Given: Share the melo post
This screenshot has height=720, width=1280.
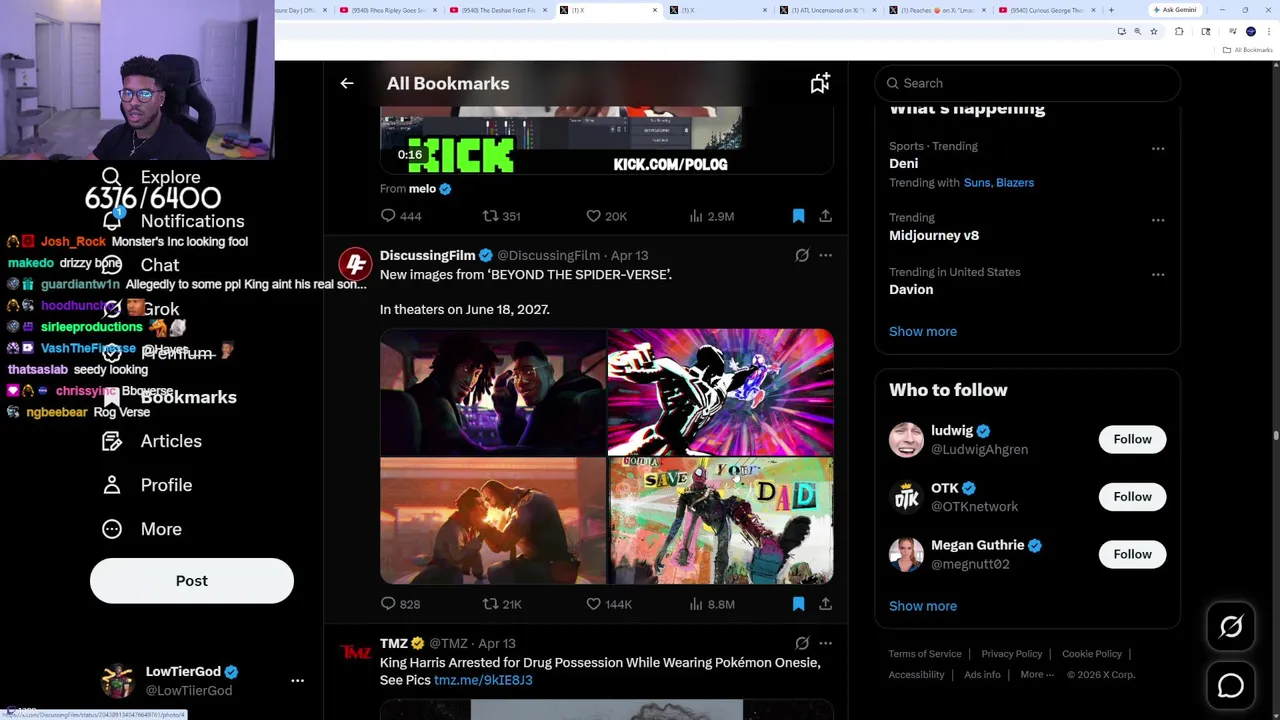Looking at the screenshot, I should point(825,216).
